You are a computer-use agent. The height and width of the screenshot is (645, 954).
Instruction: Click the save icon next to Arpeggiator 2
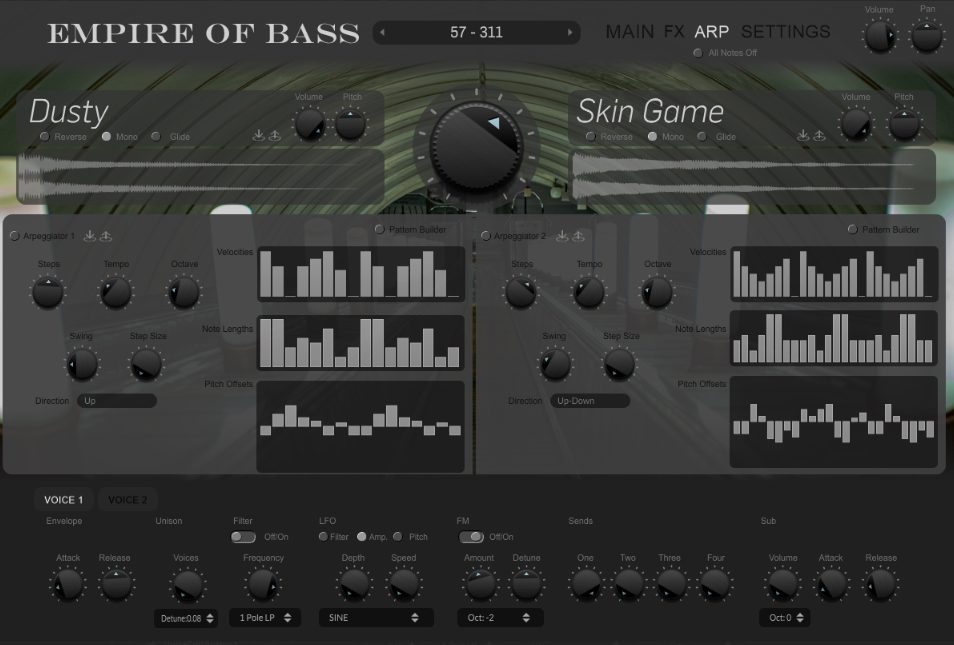[x=563, y=236]
